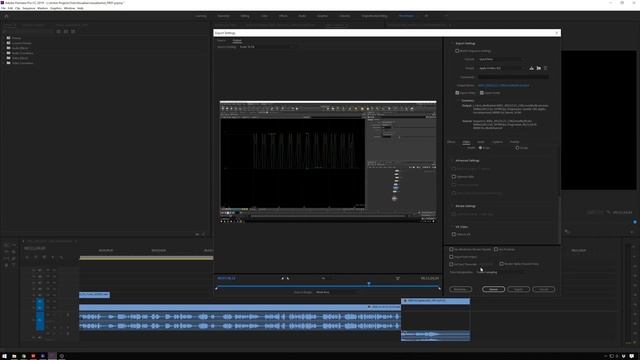
Task: Click the workspace overflow chevrons in top bar
Action: (446, 16)
